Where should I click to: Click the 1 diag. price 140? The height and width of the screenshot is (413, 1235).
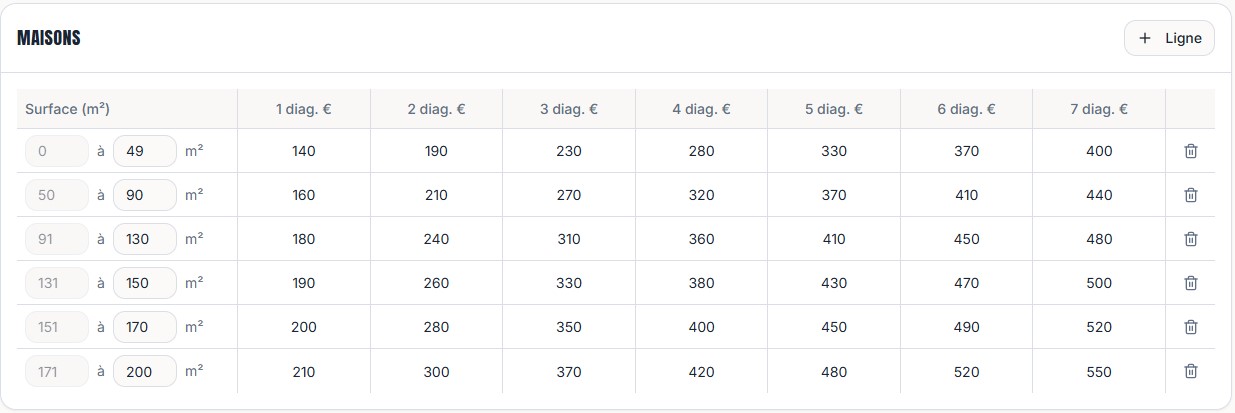(x=303, y=151)
